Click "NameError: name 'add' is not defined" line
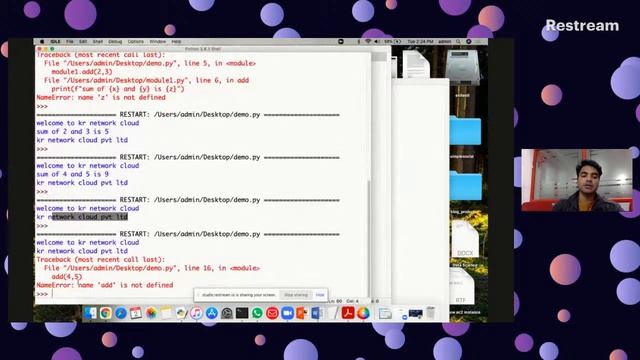The height and width of the screenshot is (360, 640). pos(104,285)
